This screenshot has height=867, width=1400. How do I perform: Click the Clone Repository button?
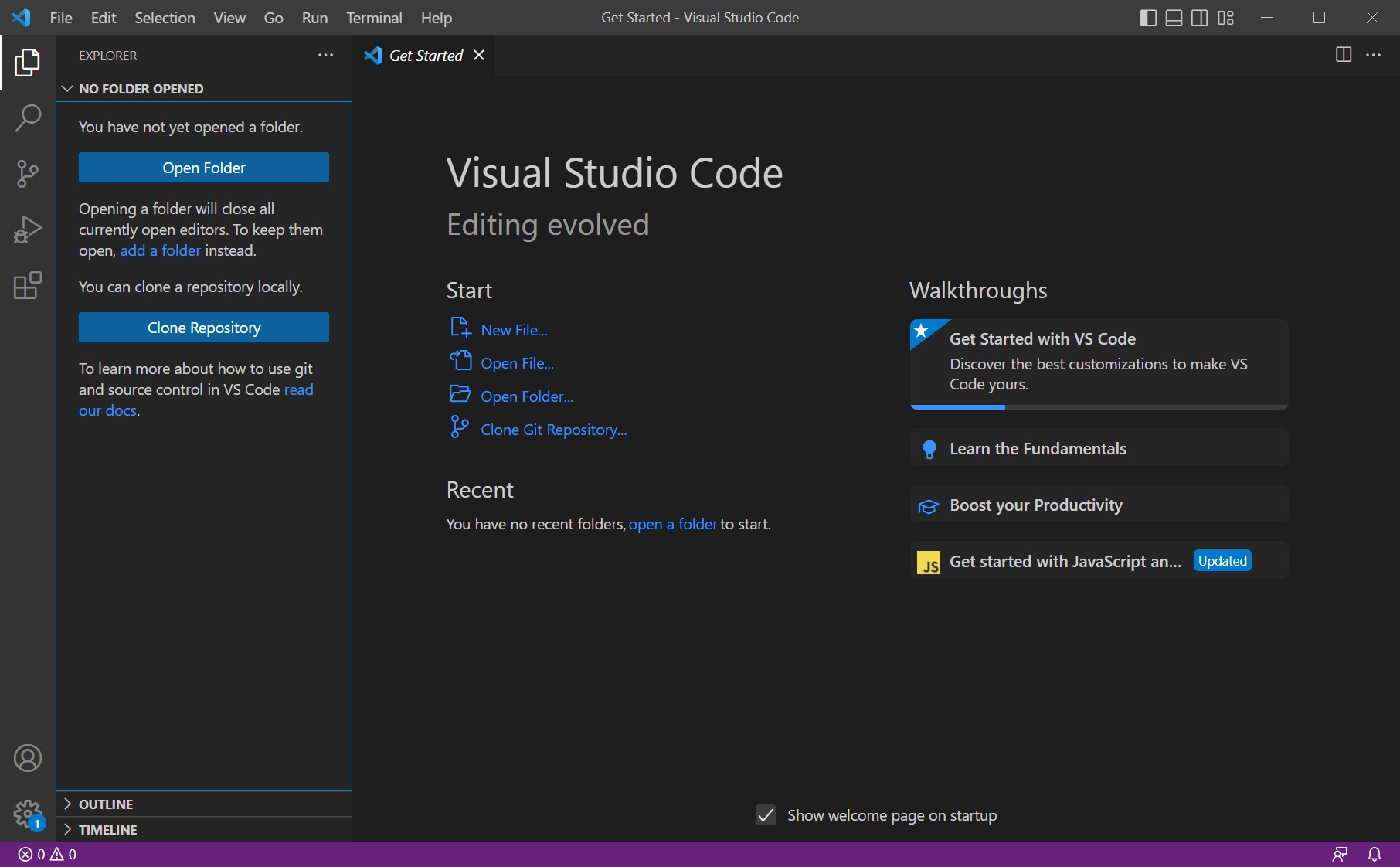[x=204, y=328]
